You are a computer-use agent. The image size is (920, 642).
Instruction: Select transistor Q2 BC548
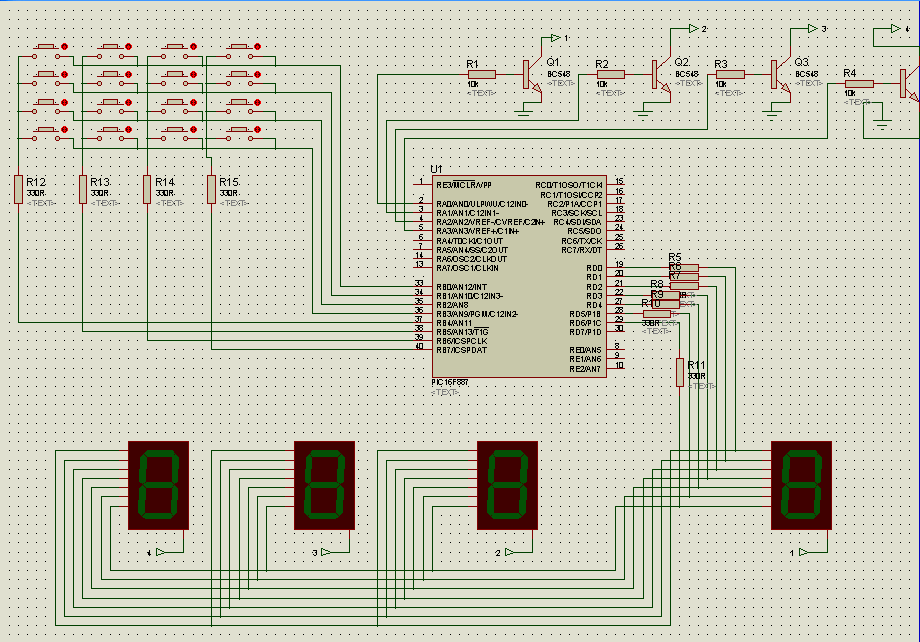point(657,75)
